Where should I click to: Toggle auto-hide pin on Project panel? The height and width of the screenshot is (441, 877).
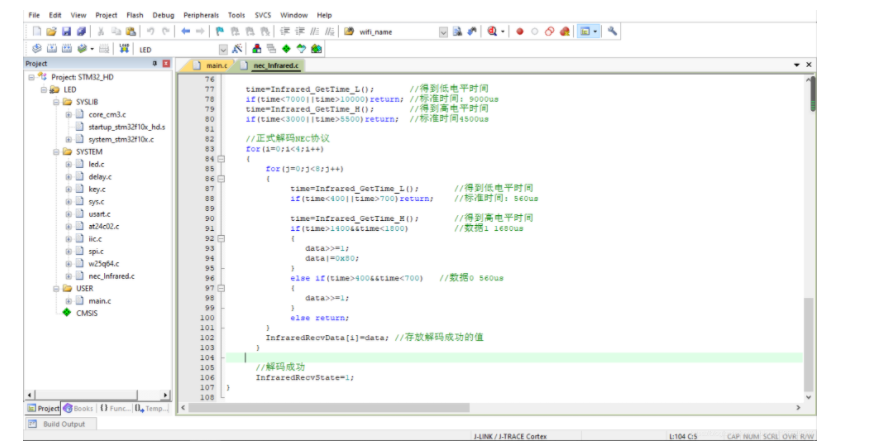(x=155, y=64)
